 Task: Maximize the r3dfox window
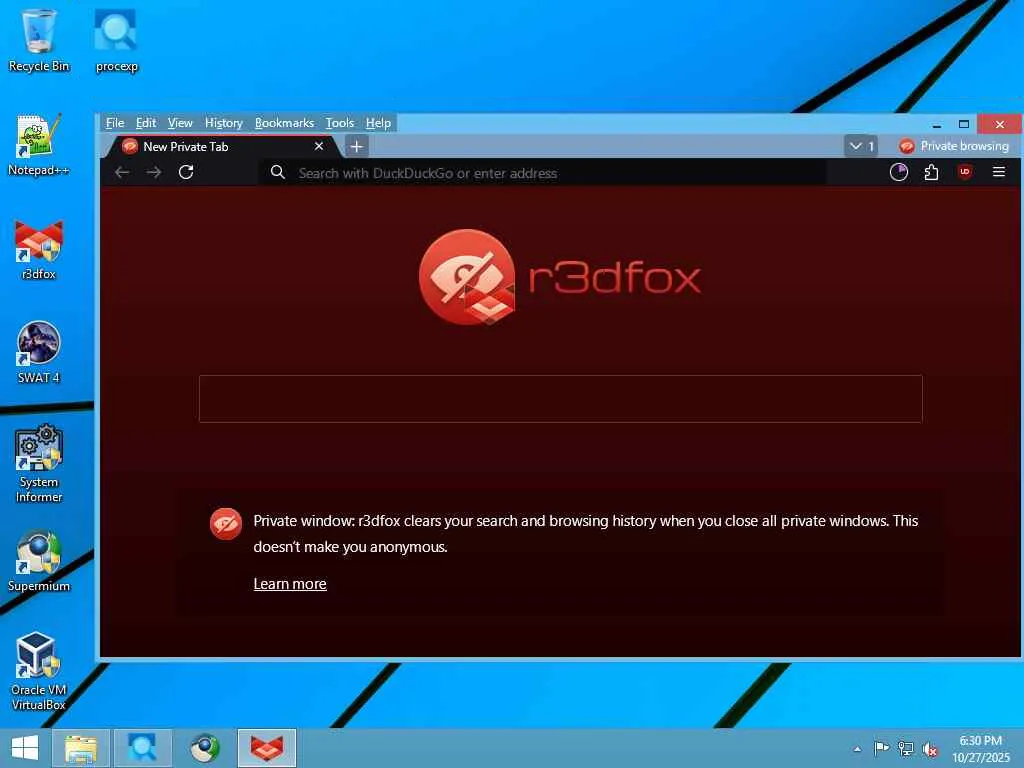pyautogui.click(x=963, y=124)
